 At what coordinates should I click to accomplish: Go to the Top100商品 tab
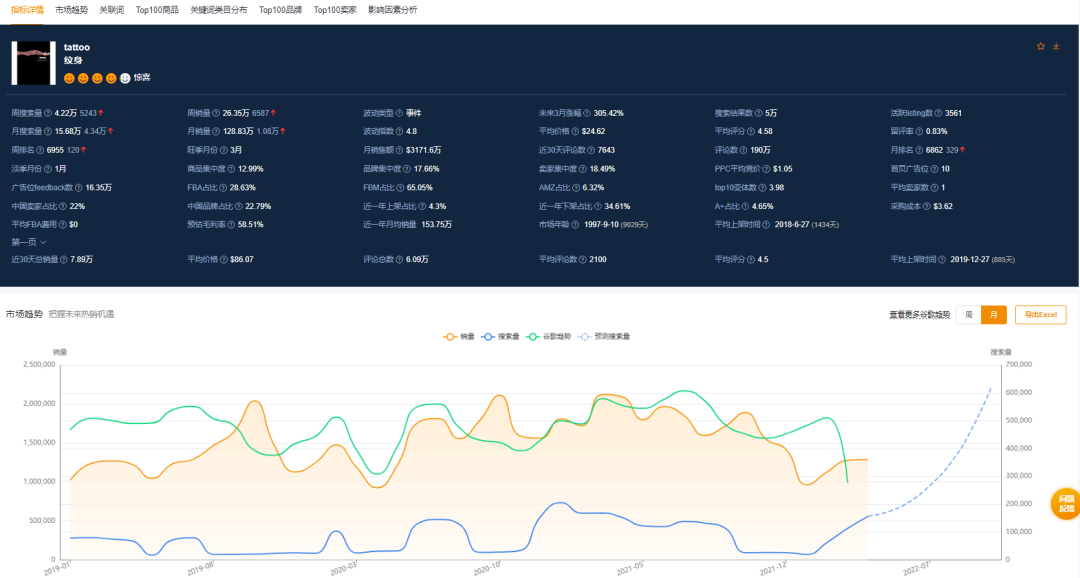point(157,10)
